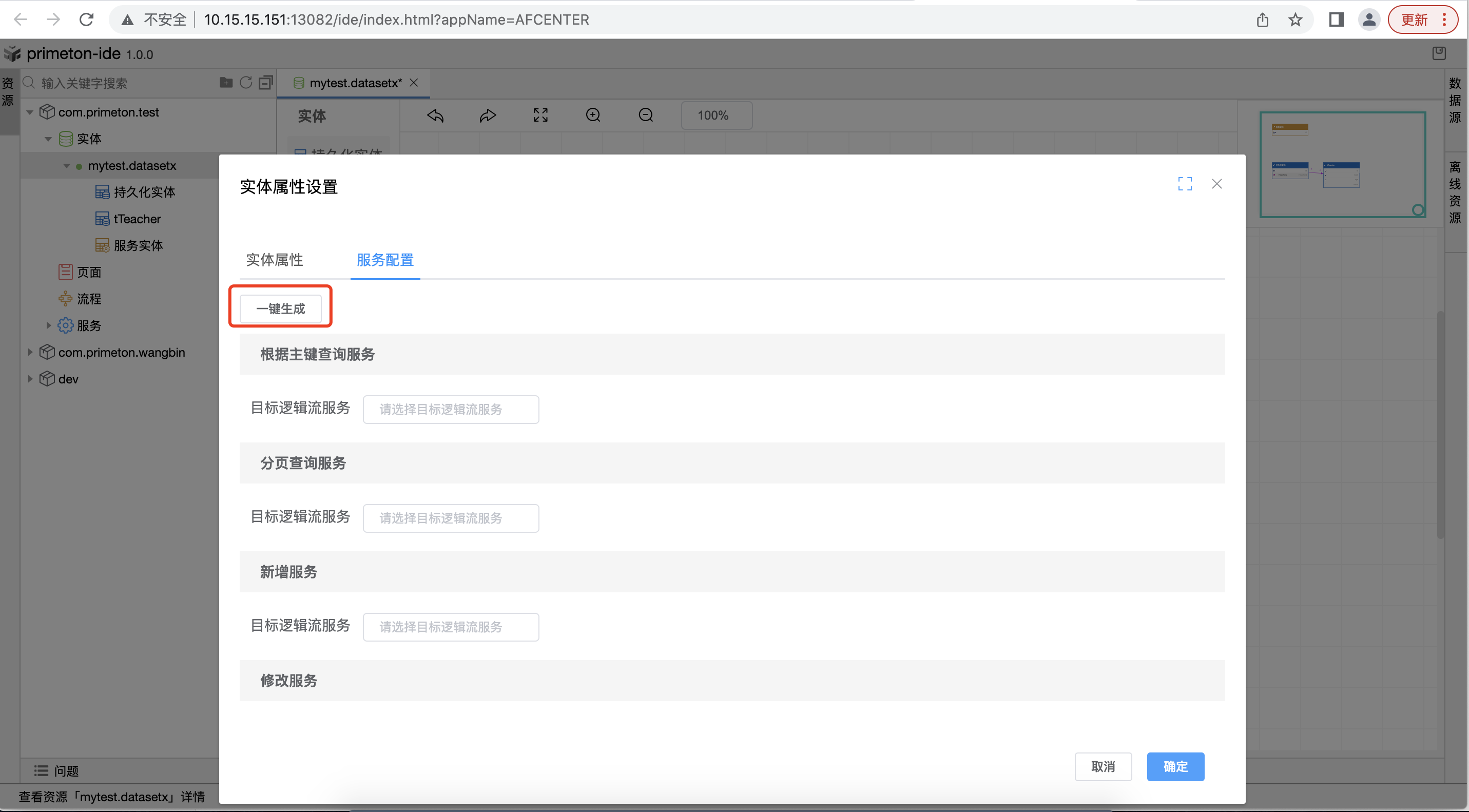This screenshot has height=812, width=1469.
Task: Click the collapse all icon in resource panel
Action: (266, 83)
